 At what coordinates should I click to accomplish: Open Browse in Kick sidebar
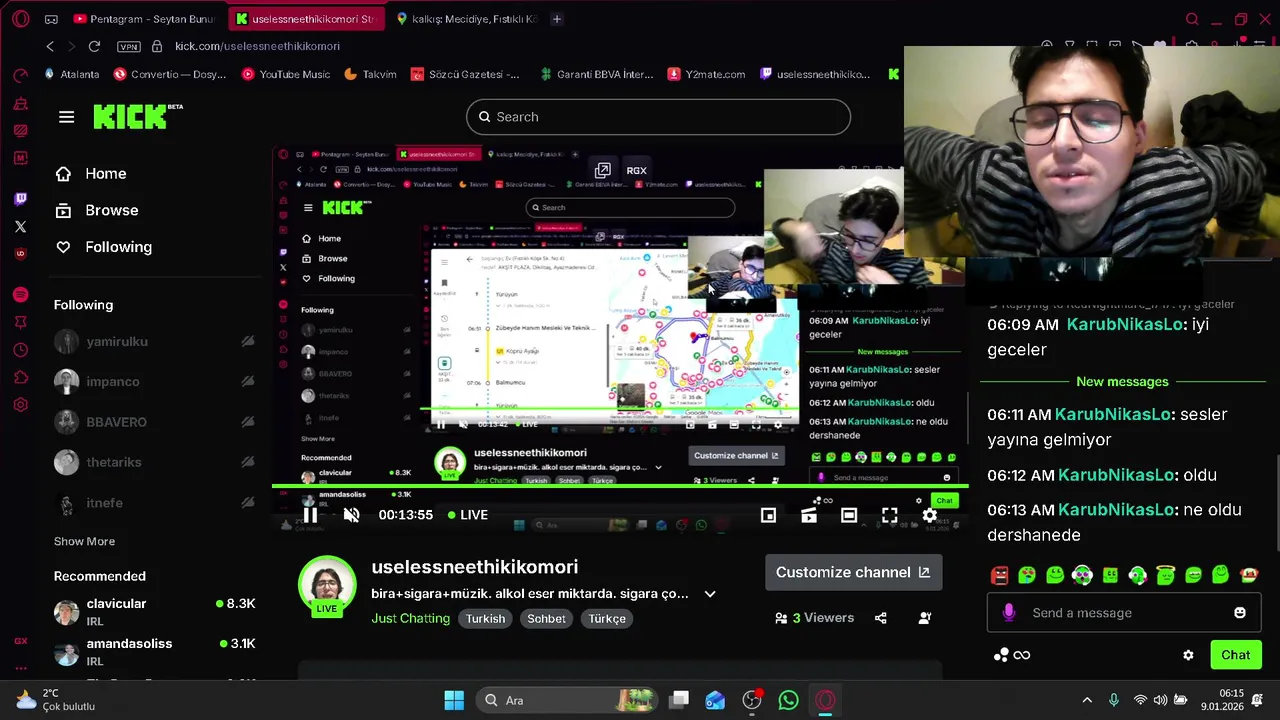(x=96, y=210)
